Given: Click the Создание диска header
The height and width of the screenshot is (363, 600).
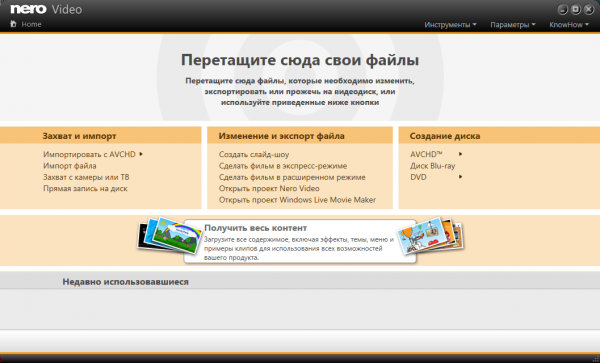Looking at the screenshot, I should [x=445, y=136].
